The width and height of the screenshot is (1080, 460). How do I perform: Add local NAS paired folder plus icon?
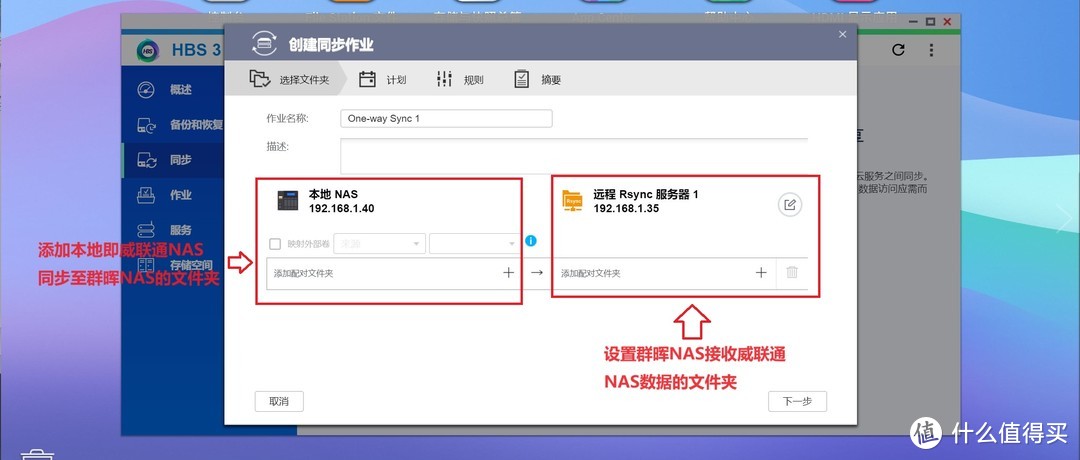[x=508, y=273]
